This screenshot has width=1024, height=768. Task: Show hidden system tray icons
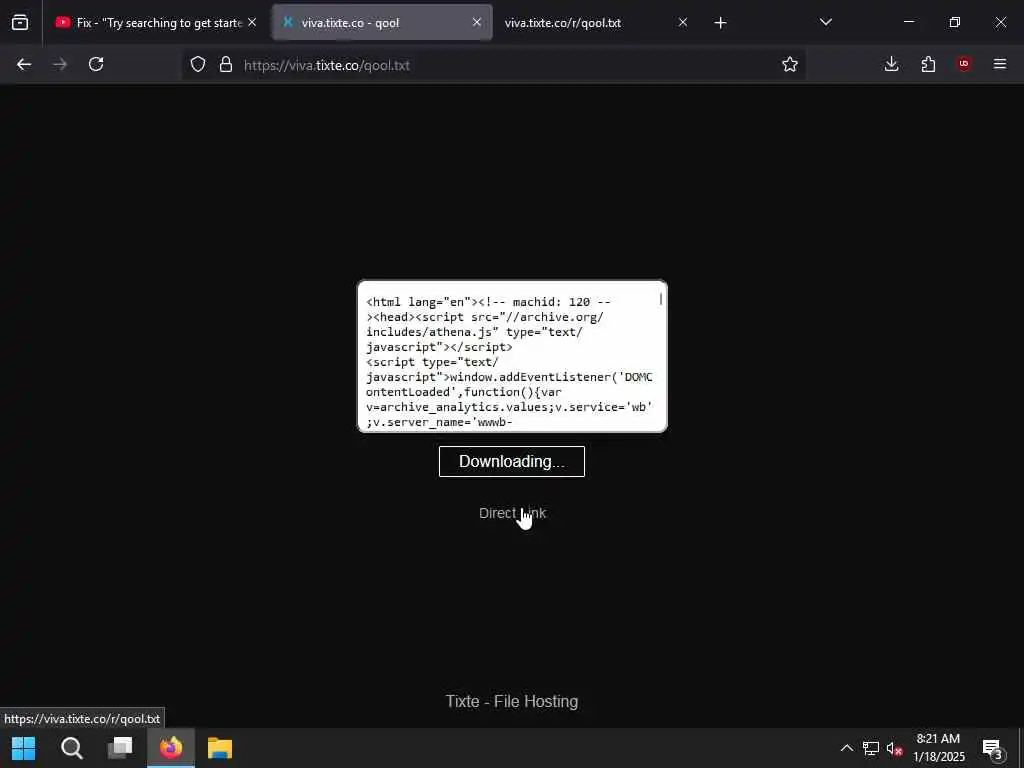coord(846,748)
